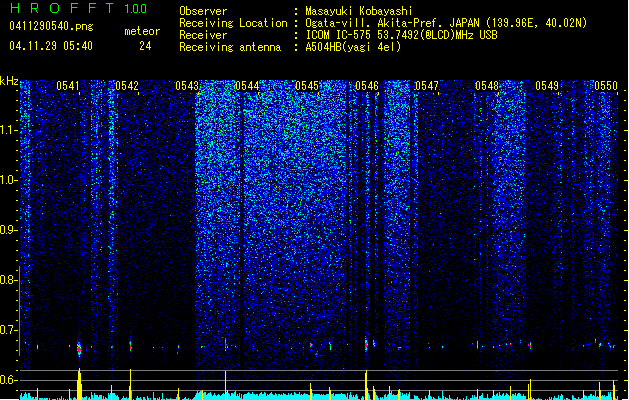Click the 0545 time marker
Image resolution: width=629 pixels, height=400 pixels.
point(307,86)
